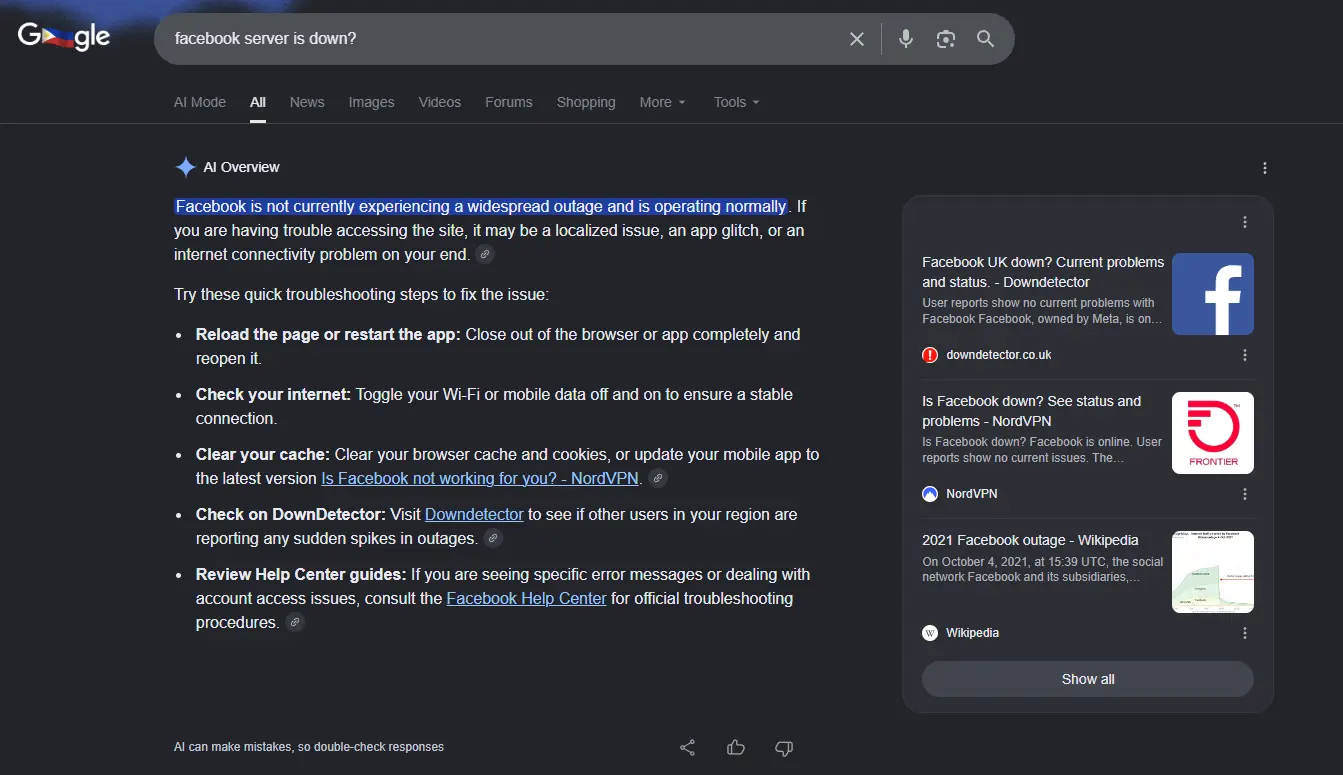Viewport: 1343px width, 775px height.
Task: Open 'Is Facebook down?' NordVPN result
Action: tap(1032, 411)
